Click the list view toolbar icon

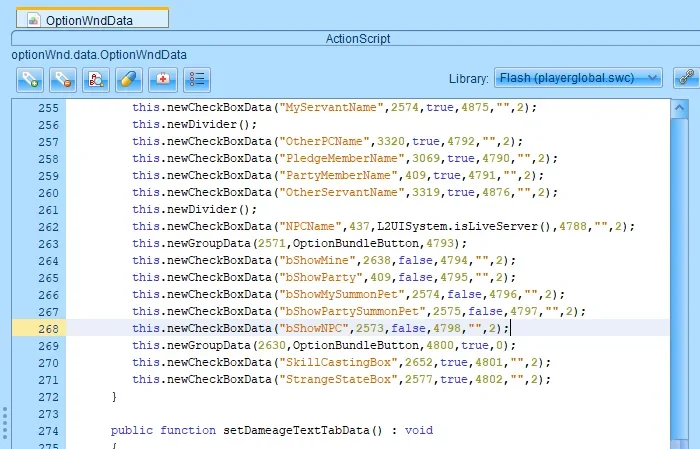pyautogui.click(x=197, y=80)
